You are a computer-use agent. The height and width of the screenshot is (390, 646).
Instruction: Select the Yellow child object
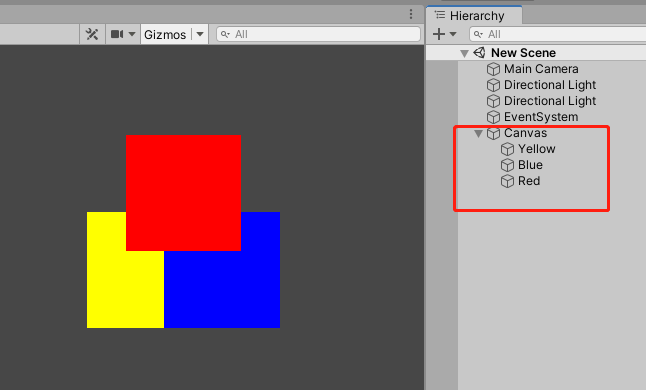[536, 149]
